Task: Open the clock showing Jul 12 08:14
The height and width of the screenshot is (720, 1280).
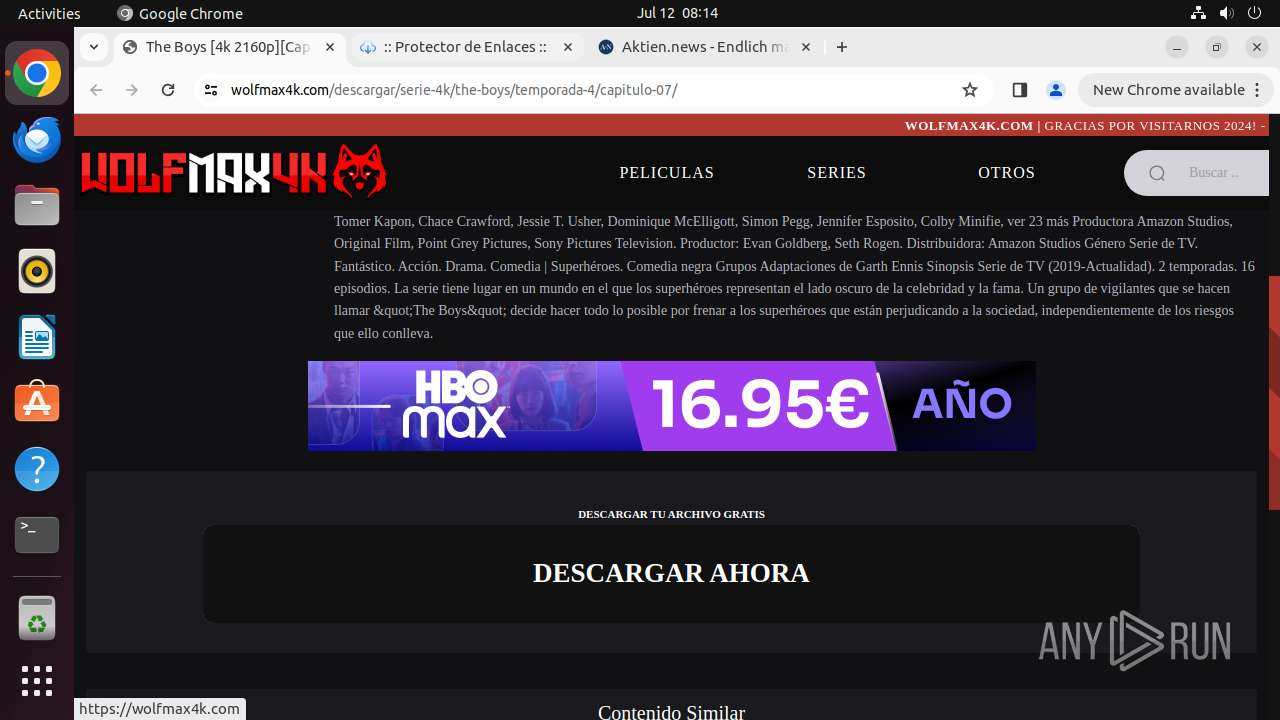Action: pos(677,13)
